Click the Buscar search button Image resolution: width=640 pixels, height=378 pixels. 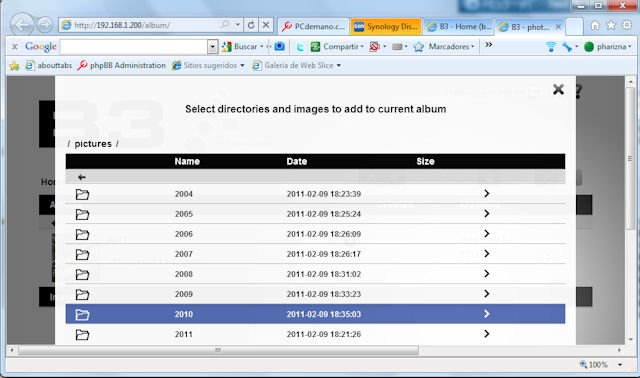(x=240, y=47)
